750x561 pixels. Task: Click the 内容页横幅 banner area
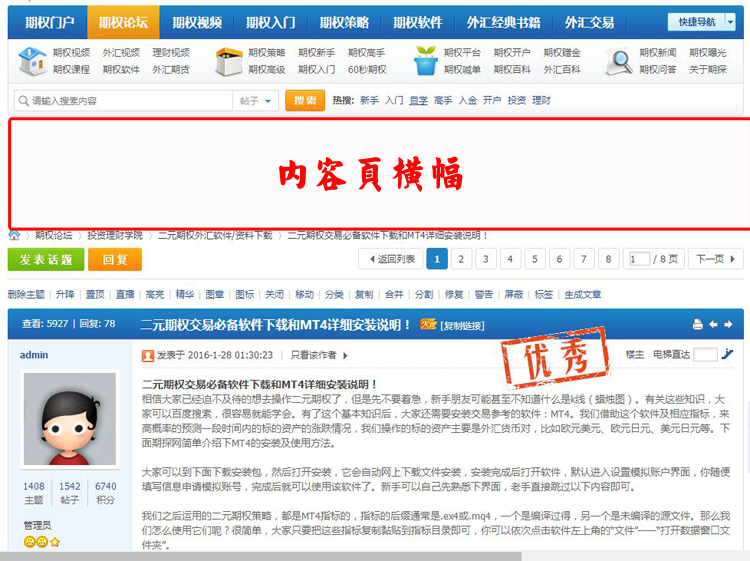point(378,174)
